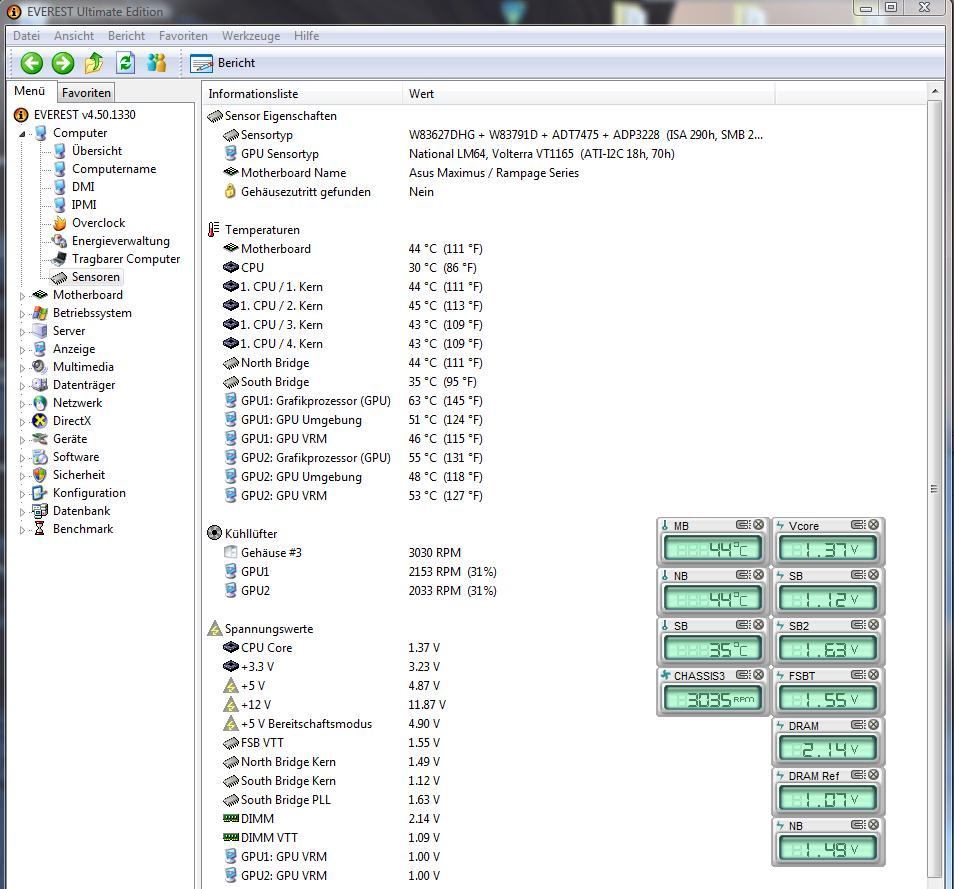The image size is (954, 889).
Task: Click the Refresh toolbar icon
Action: coord(125,63)
